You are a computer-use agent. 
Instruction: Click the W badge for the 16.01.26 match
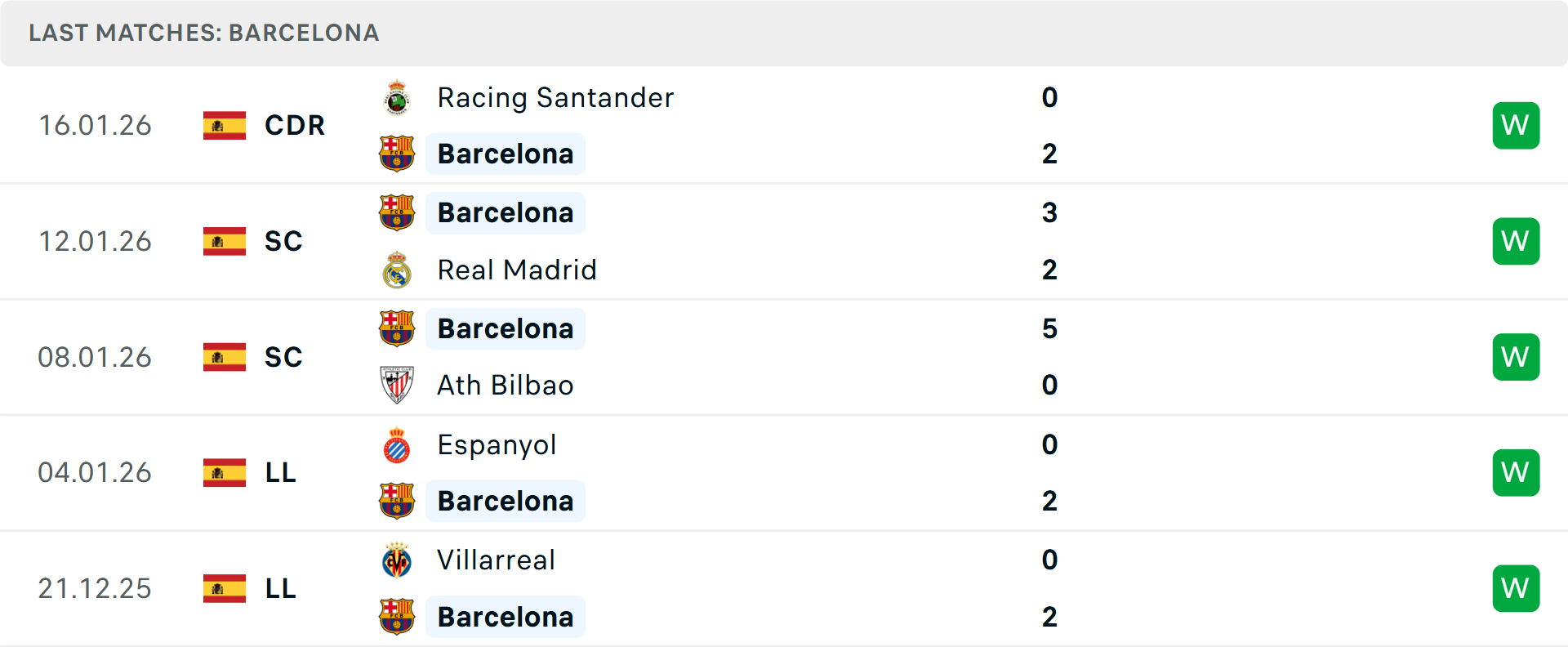click(1516, 126)
